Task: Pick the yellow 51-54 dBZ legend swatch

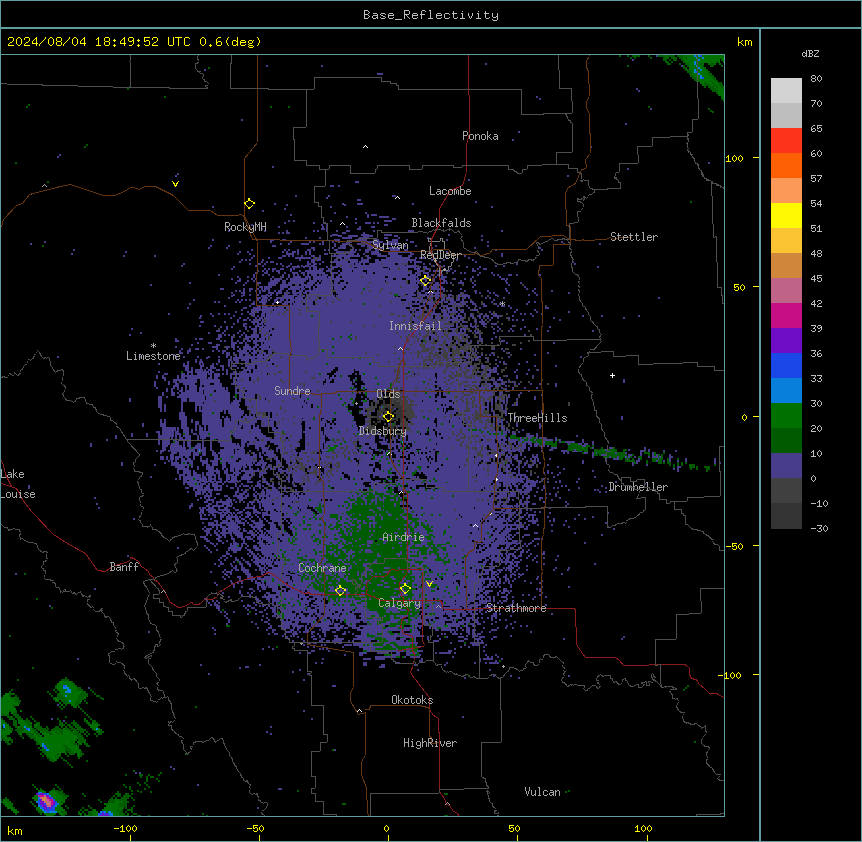Action: click(786, 215)
